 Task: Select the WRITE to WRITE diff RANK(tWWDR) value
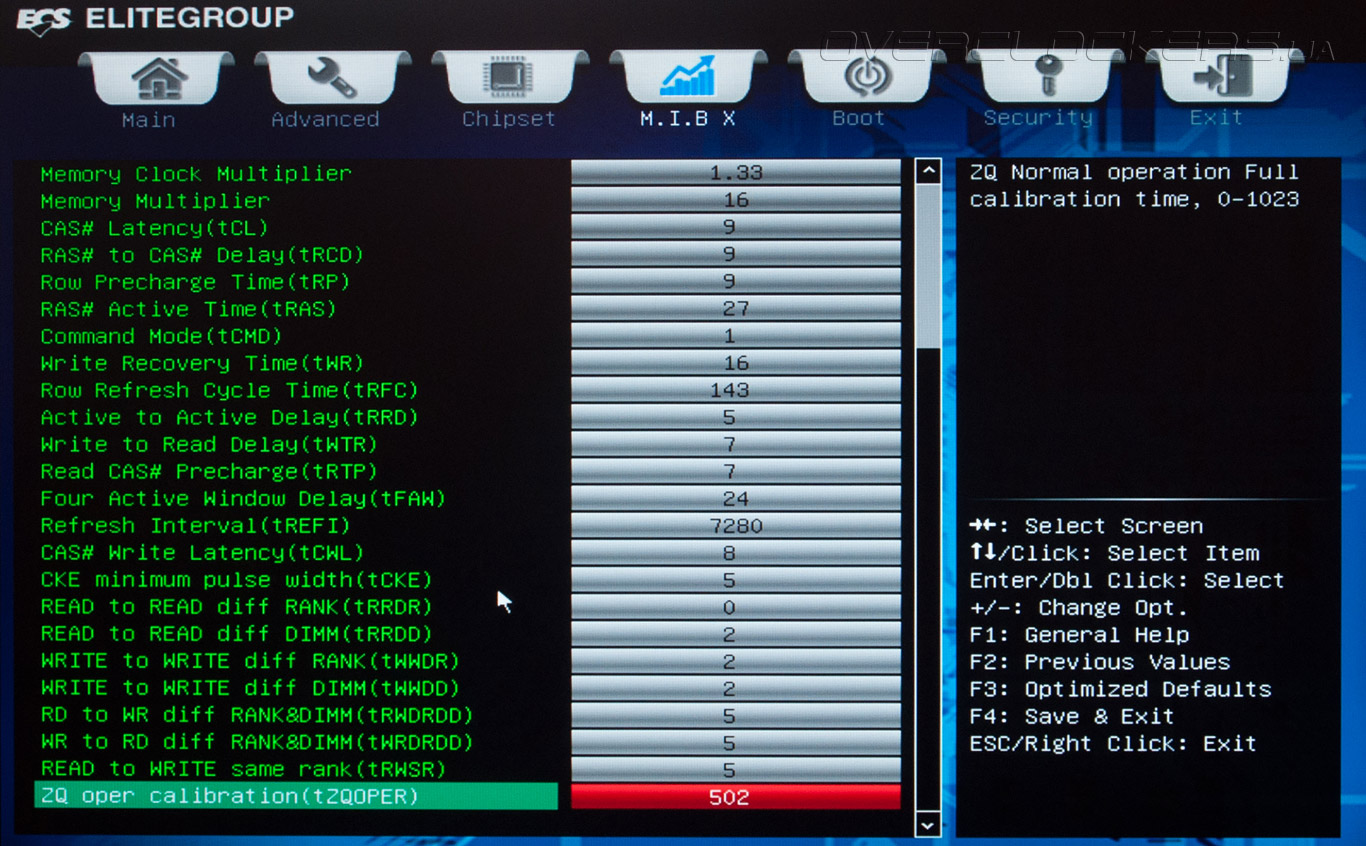736,661
